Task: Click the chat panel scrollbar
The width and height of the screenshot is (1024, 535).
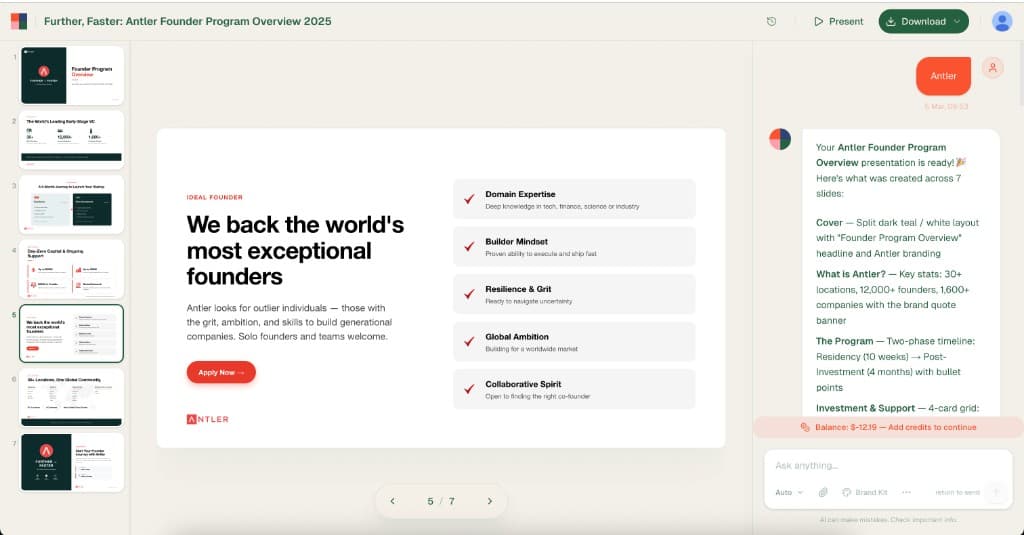Action: click(x=1020, y=72)
